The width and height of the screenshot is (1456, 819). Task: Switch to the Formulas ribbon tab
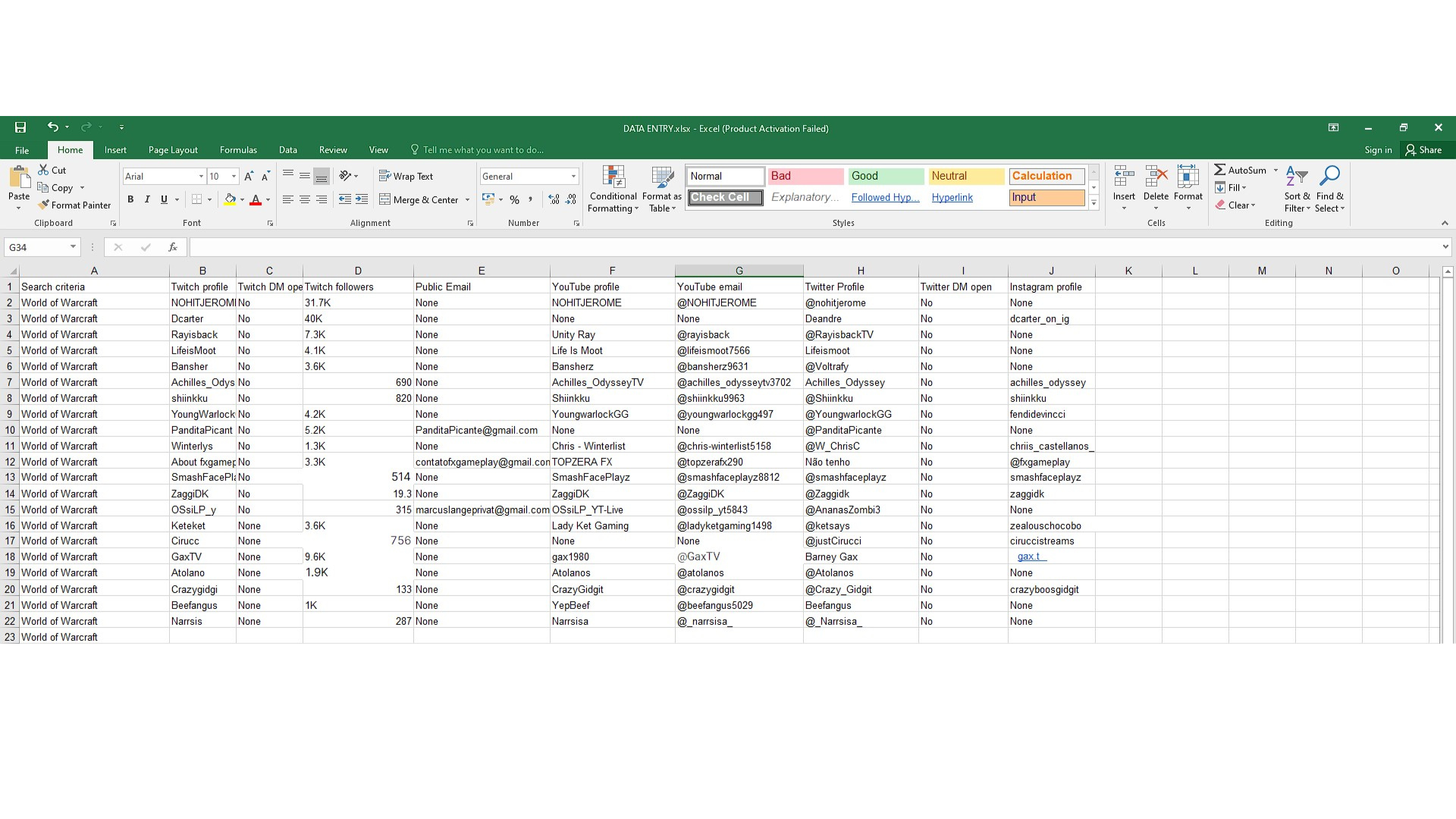[x=238, y=150]
